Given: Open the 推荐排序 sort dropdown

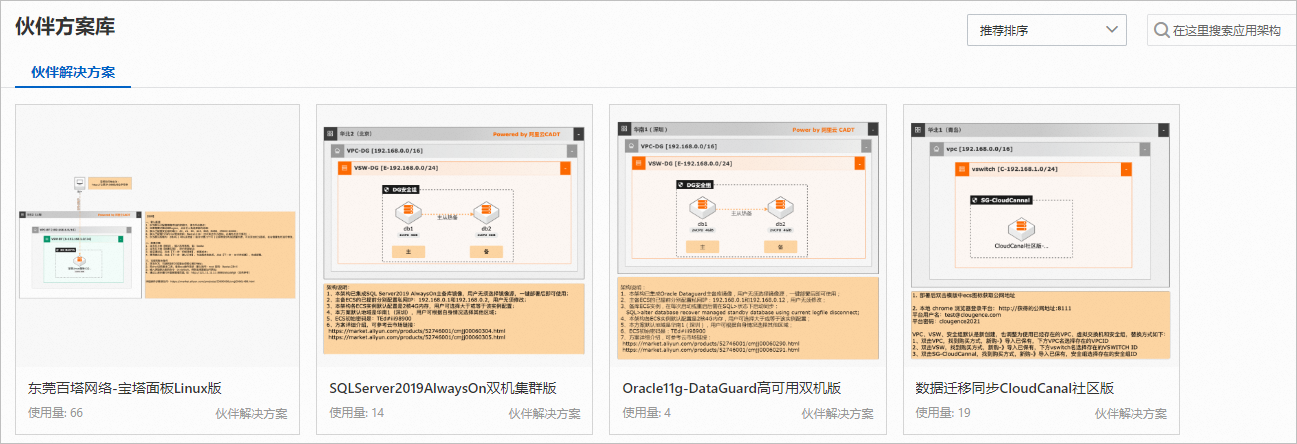Looking at the screenshot, I should point(1047,30).
